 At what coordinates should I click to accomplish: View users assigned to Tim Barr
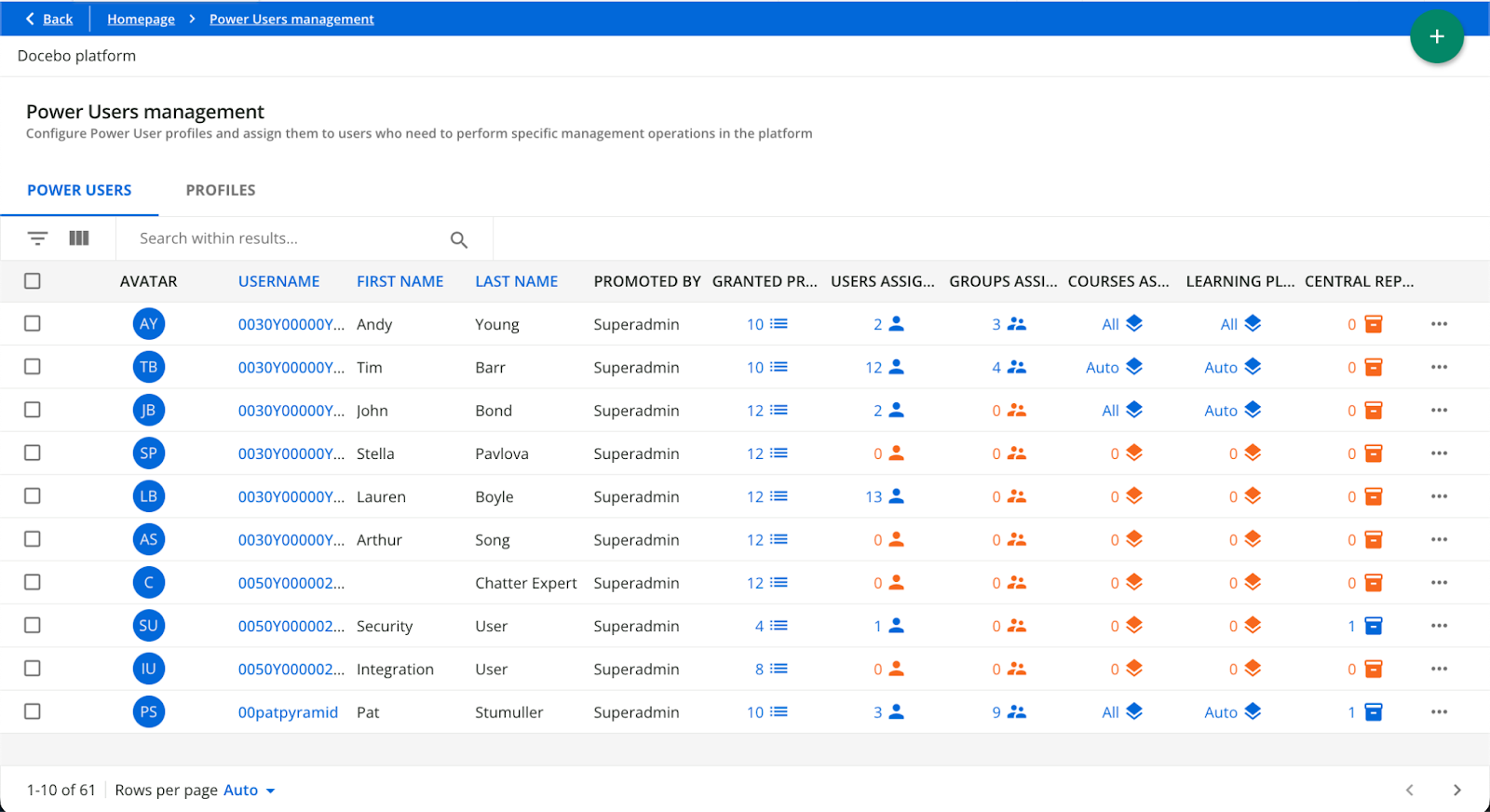(x=884, y=368)
